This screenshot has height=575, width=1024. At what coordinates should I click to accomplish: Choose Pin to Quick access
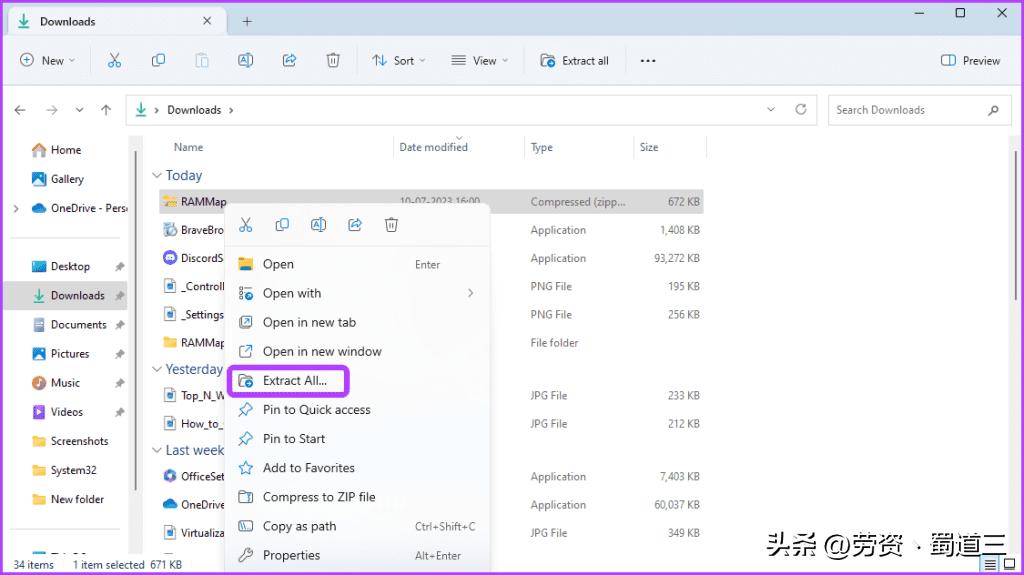[357, 410]
